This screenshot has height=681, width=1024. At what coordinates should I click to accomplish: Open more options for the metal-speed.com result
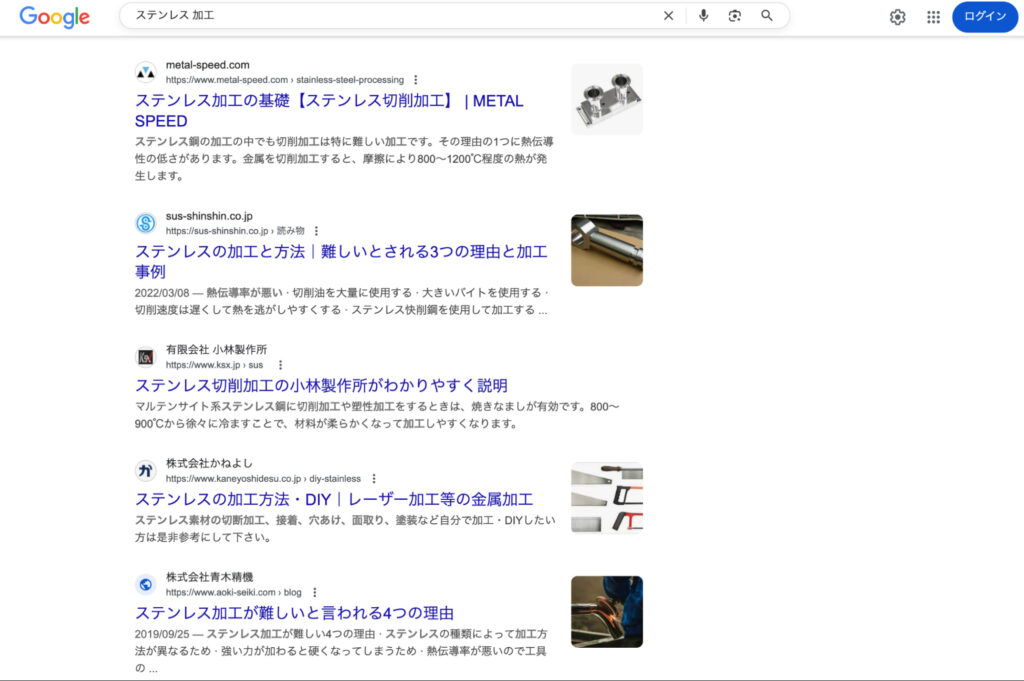coord(415,80)
